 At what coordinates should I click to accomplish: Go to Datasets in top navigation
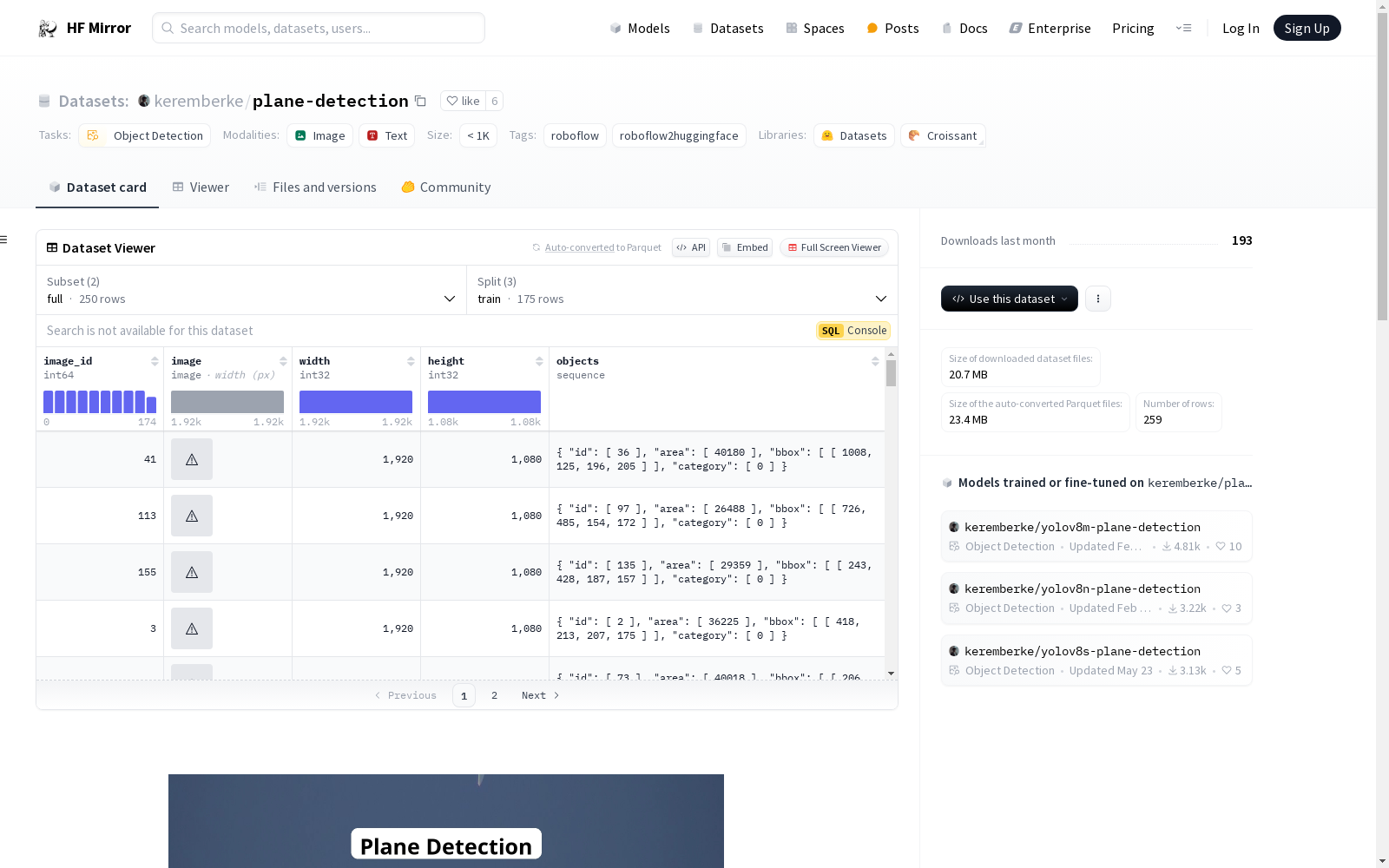[x=727, y=28]
